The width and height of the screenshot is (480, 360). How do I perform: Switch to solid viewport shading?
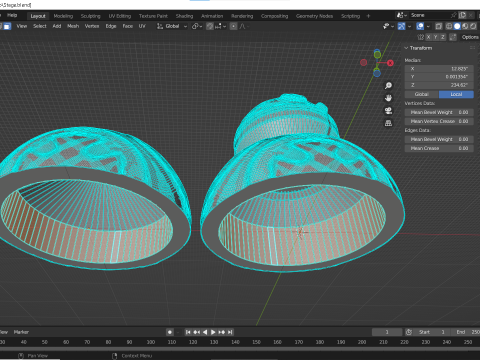point(457,26)
